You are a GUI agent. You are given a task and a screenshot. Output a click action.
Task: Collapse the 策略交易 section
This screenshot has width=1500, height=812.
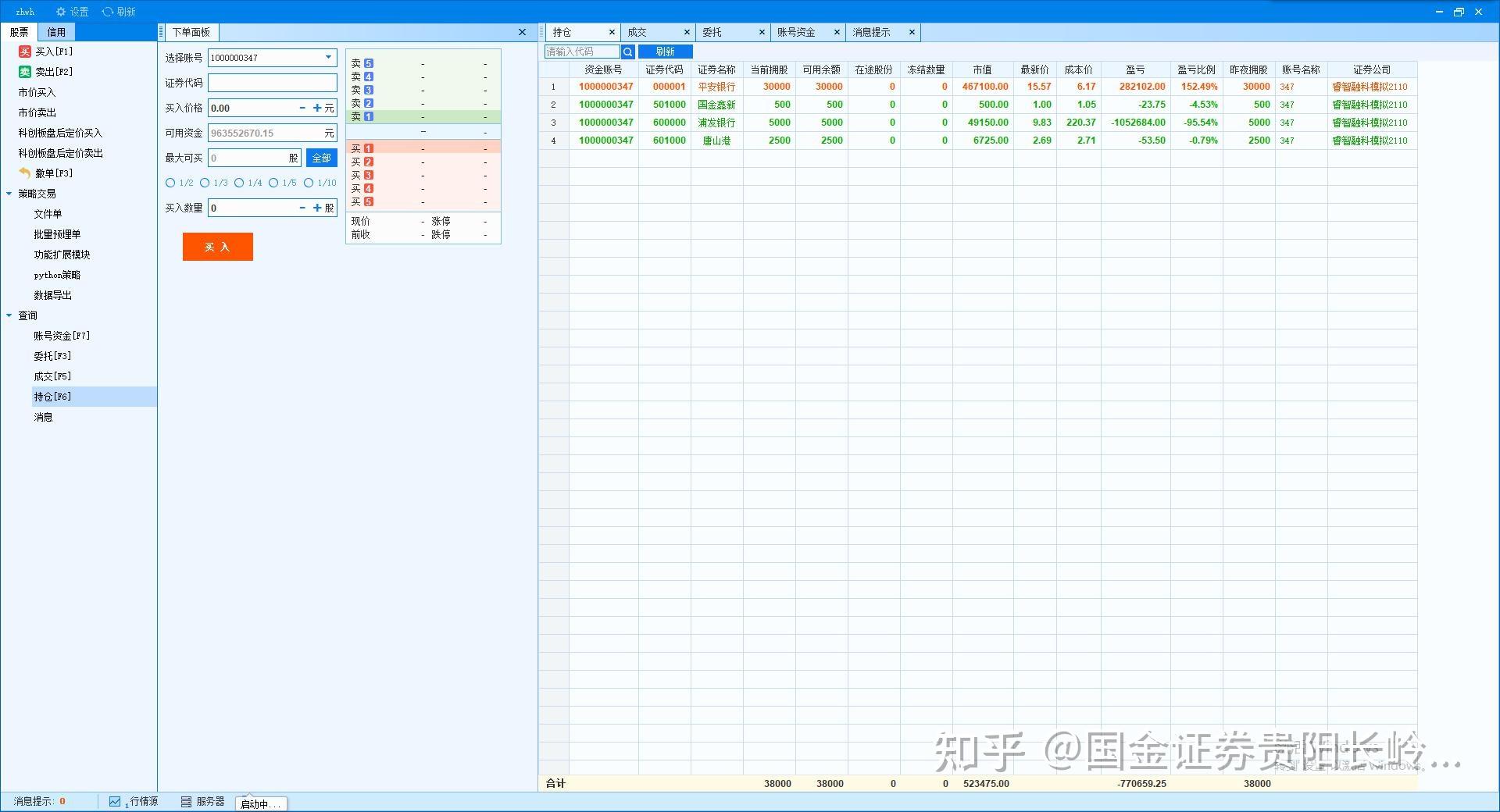point(9,193)
